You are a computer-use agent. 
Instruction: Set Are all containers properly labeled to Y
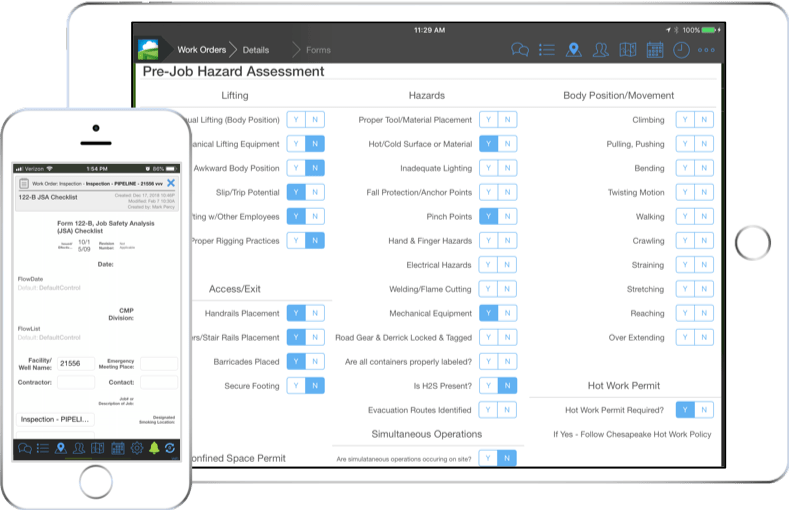tap(488, 362)
